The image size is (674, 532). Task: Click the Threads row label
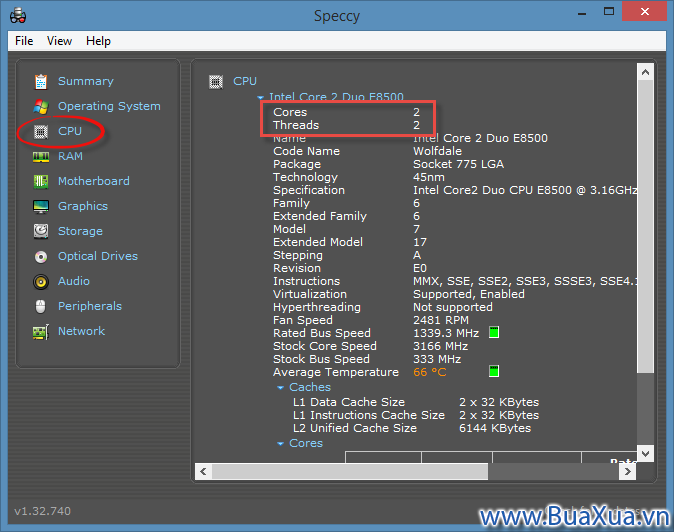coord(296,125)
